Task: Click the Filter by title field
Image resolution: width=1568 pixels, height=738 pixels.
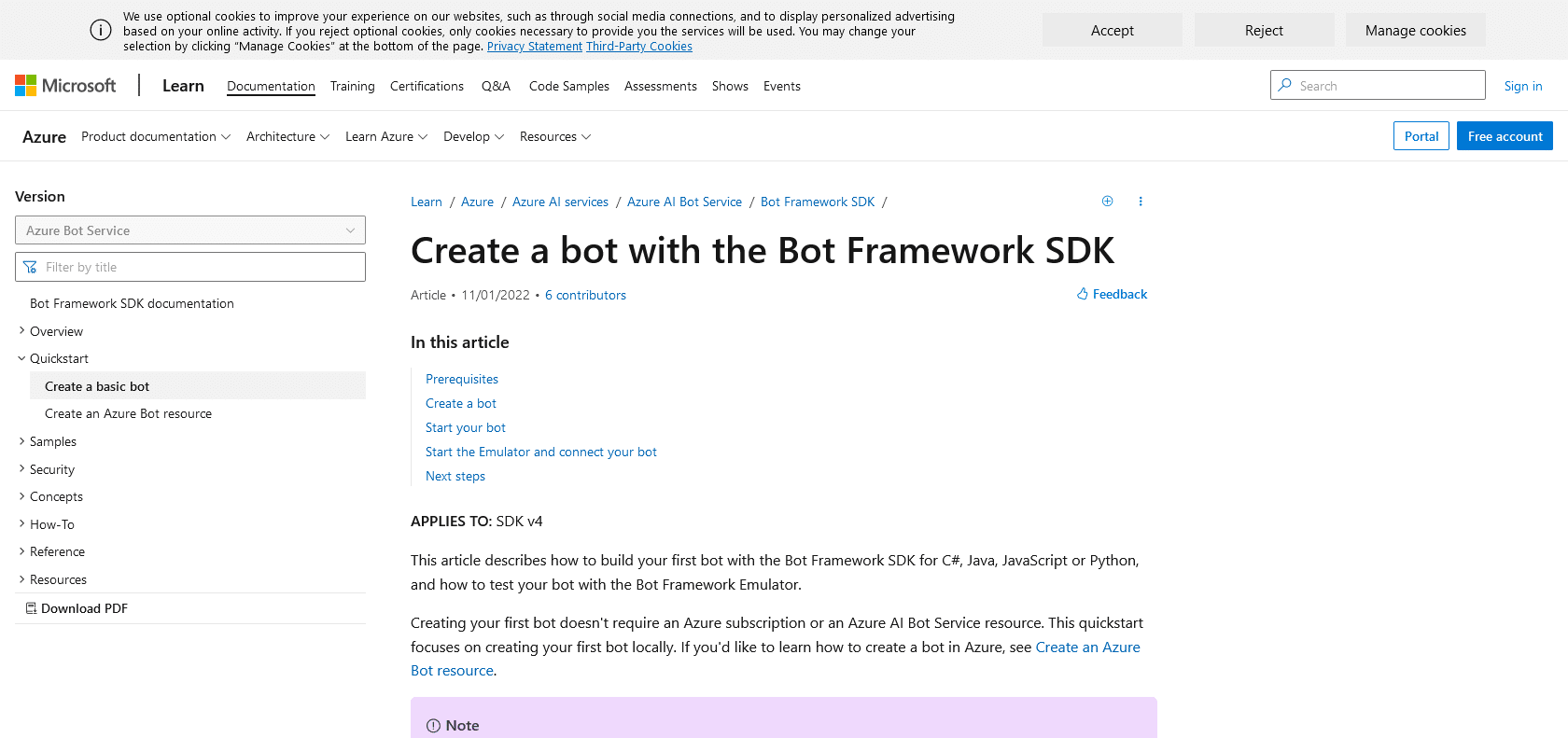Action: [x=190, y=267]
